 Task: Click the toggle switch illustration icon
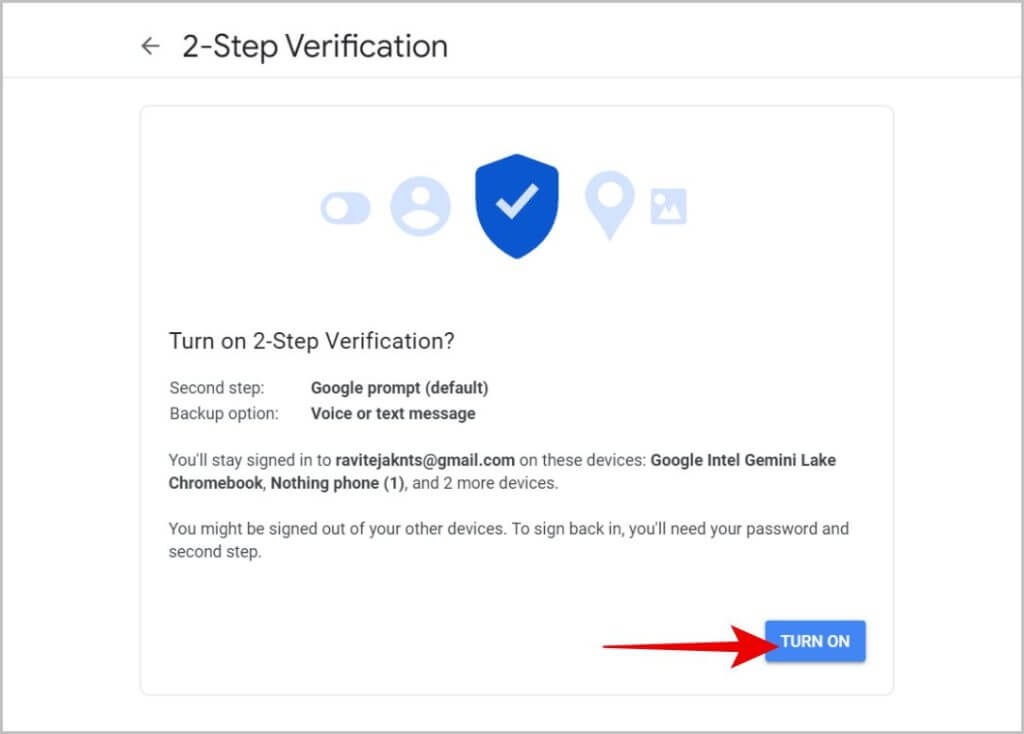(x=345, y=208)
